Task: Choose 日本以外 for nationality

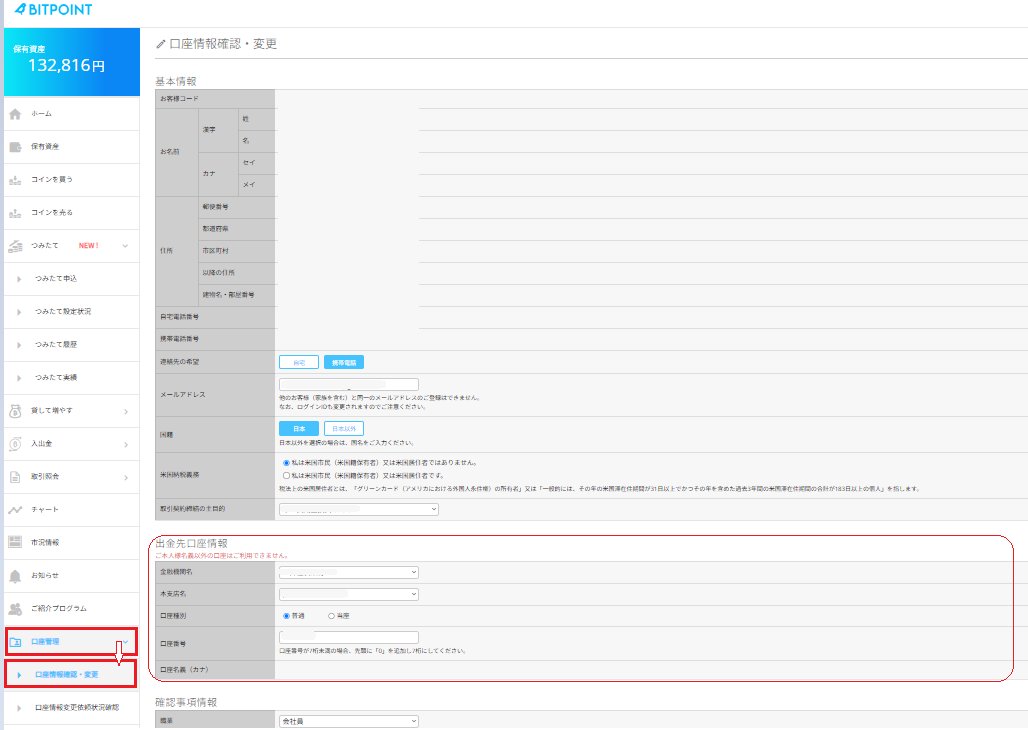Action: pos(344,429)
